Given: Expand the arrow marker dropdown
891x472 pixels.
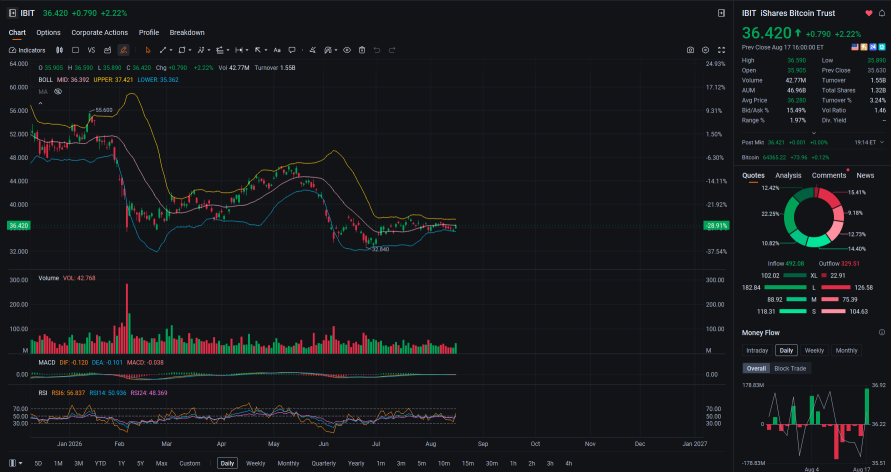Looking at the screenshot, I should tap(266, 50).
